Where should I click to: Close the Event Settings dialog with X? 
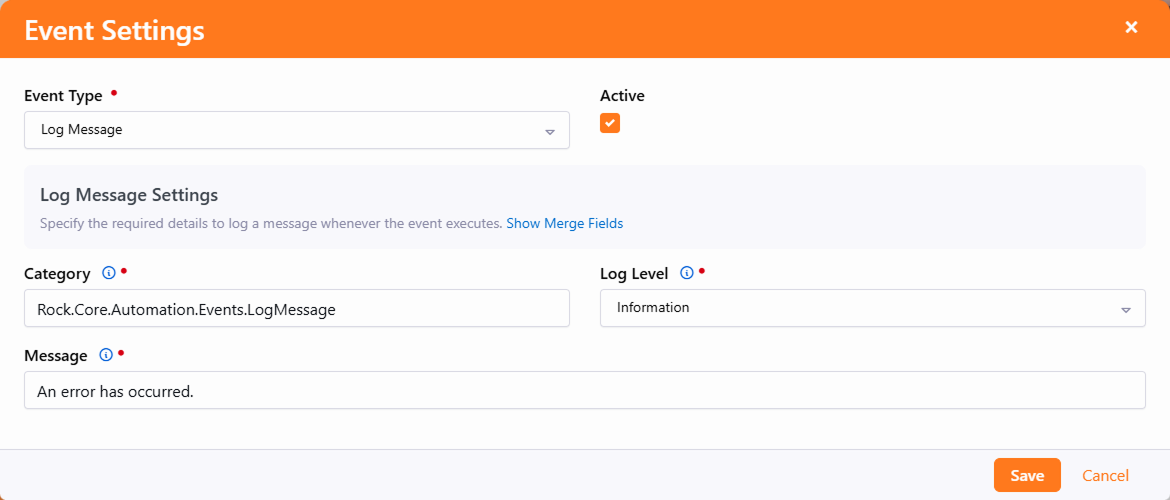(x=1131, y=28)
